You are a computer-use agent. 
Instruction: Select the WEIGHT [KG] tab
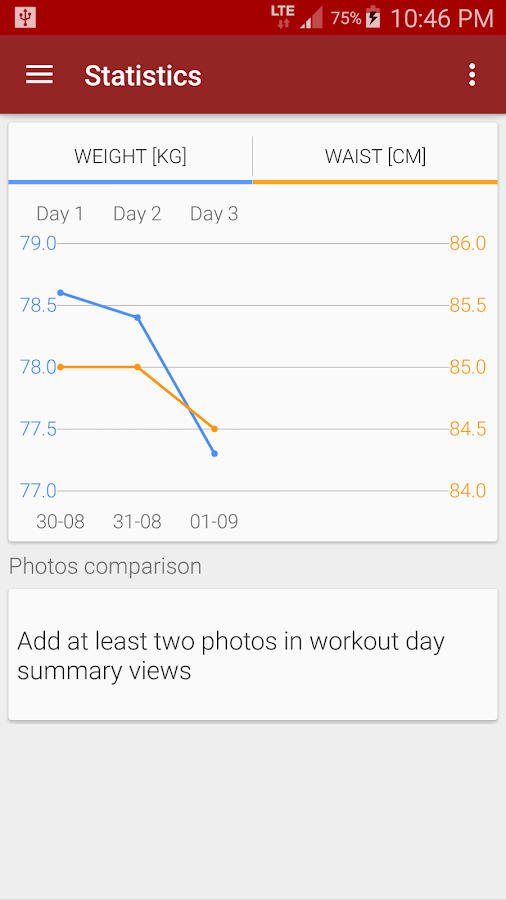coord(130,156)
